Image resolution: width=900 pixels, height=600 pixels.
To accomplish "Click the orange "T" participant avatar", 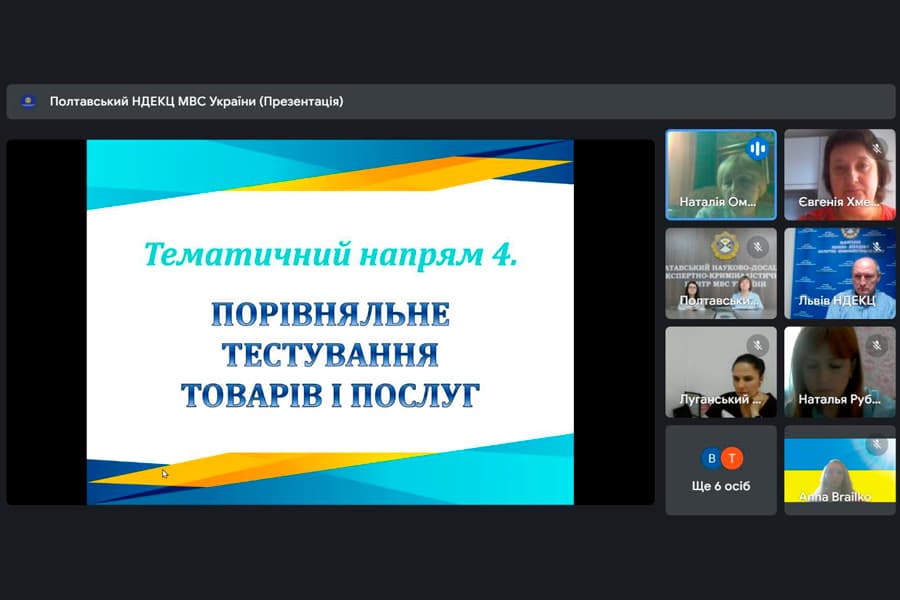I will [729, 457].
